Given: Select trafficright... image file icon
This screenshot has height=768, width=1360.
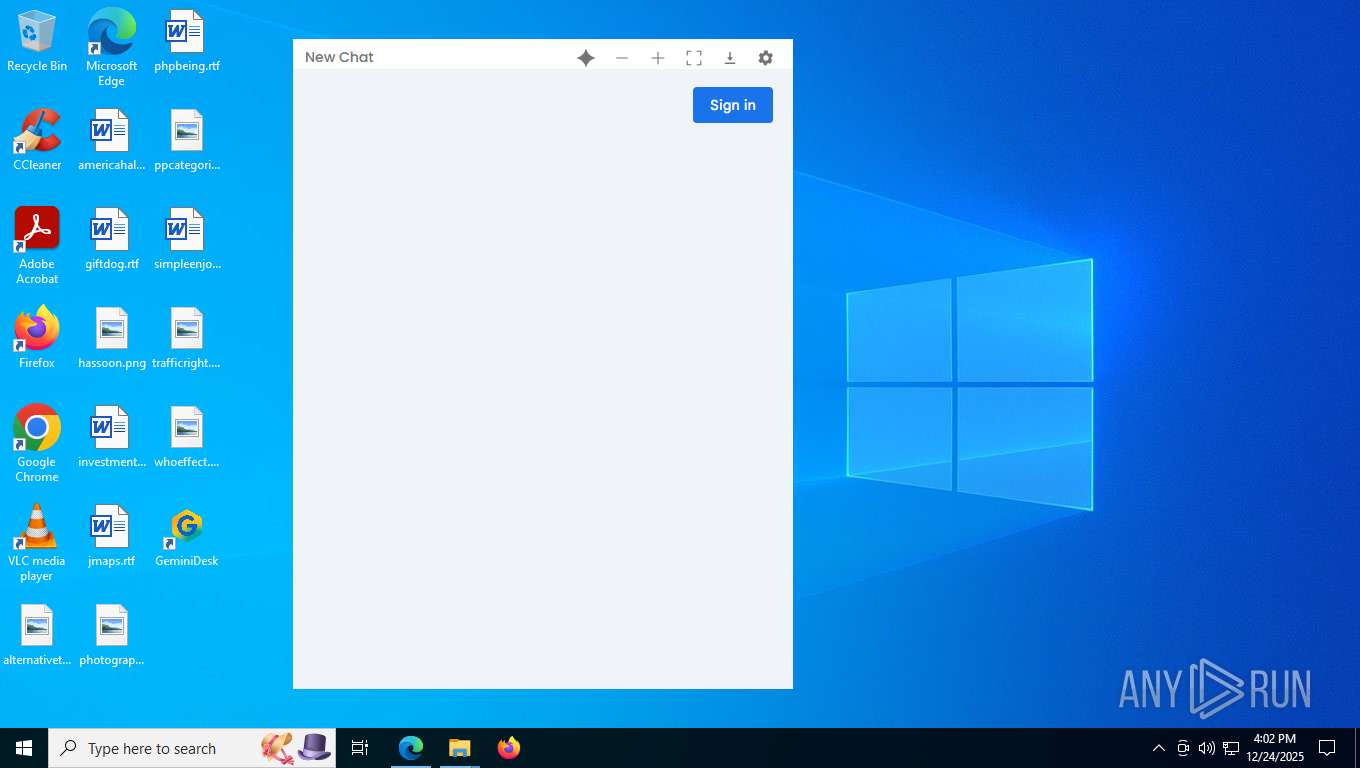Looking at the screenshot, I should coord(186,338).
